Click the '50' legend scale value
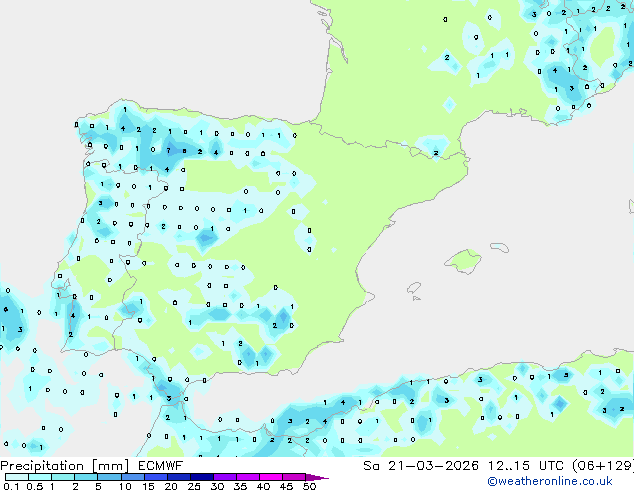This screenshot has height=490, width=634. (x=309, y=486)
